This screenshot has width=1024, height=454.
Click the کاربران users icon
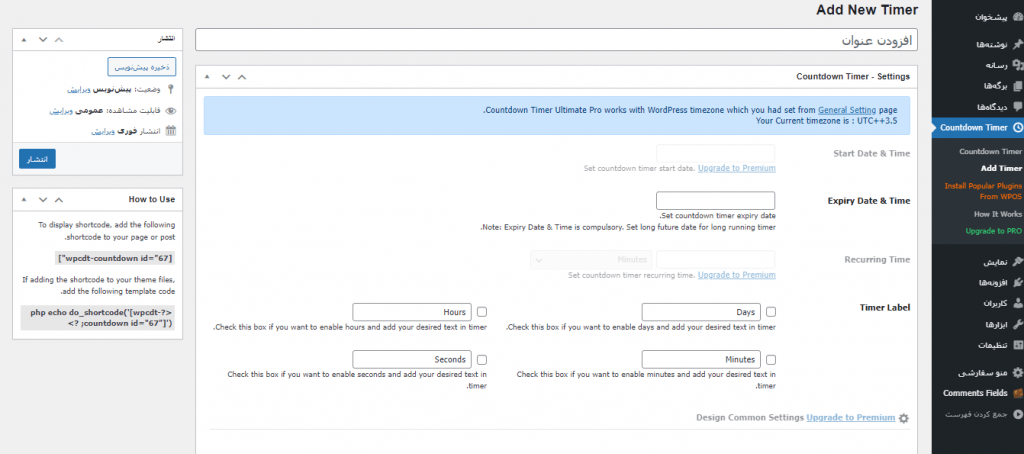1017,304
